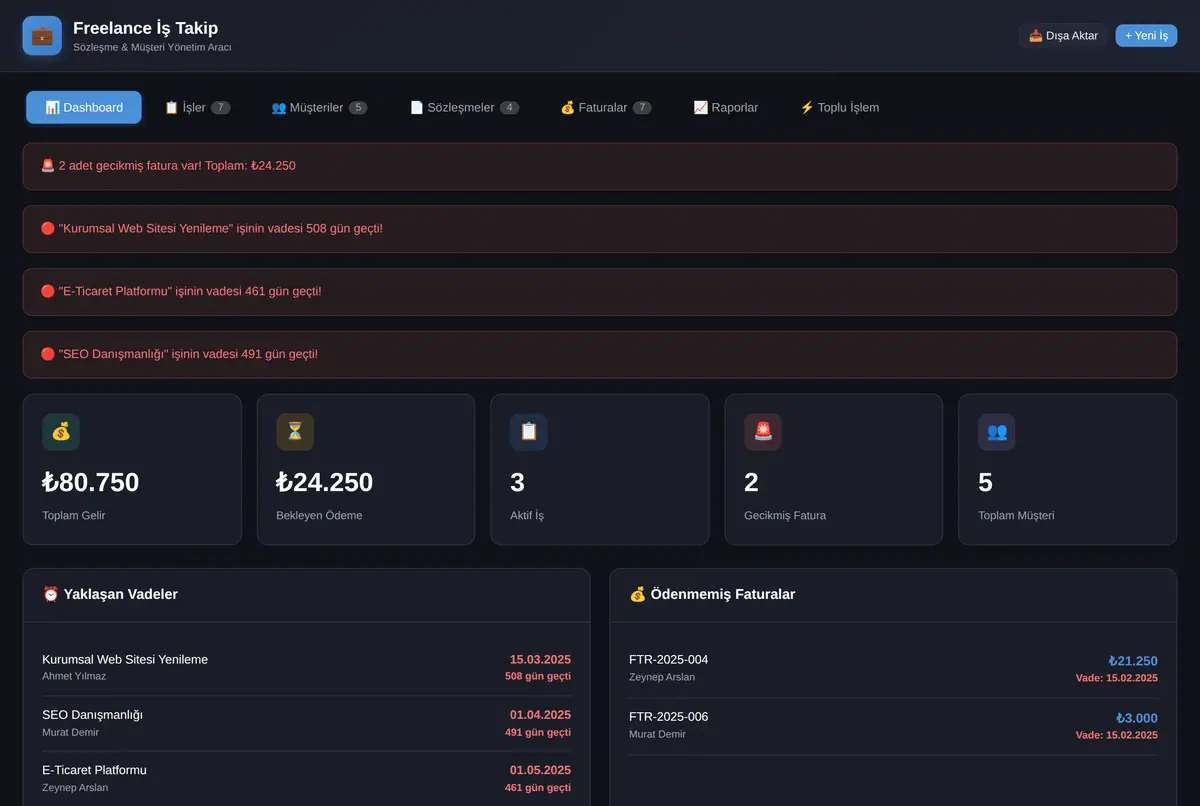This screenshot has width=1200, height=806.
Task: Select E-Ticaret Platformu in Yaklaşan Vadeler list
Action: (x=95, y=770)
